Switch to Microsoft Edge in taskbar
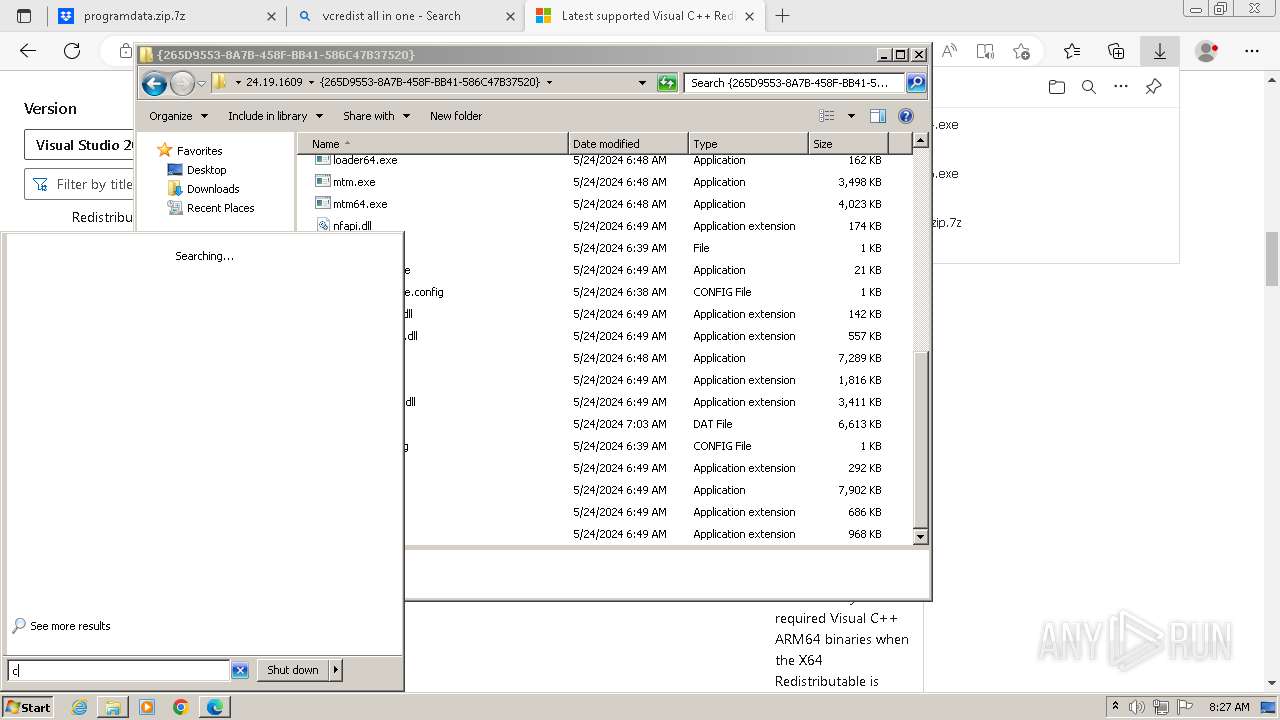The image size is (1280, 720). [x=215, y=707]
